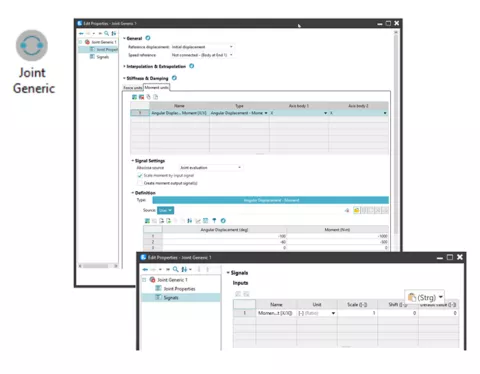This screenshot has height=374, width=480.
Task: Click sort icon in lower window navigation toolbar
Action: pyautogui.click(x=184, y=269)
